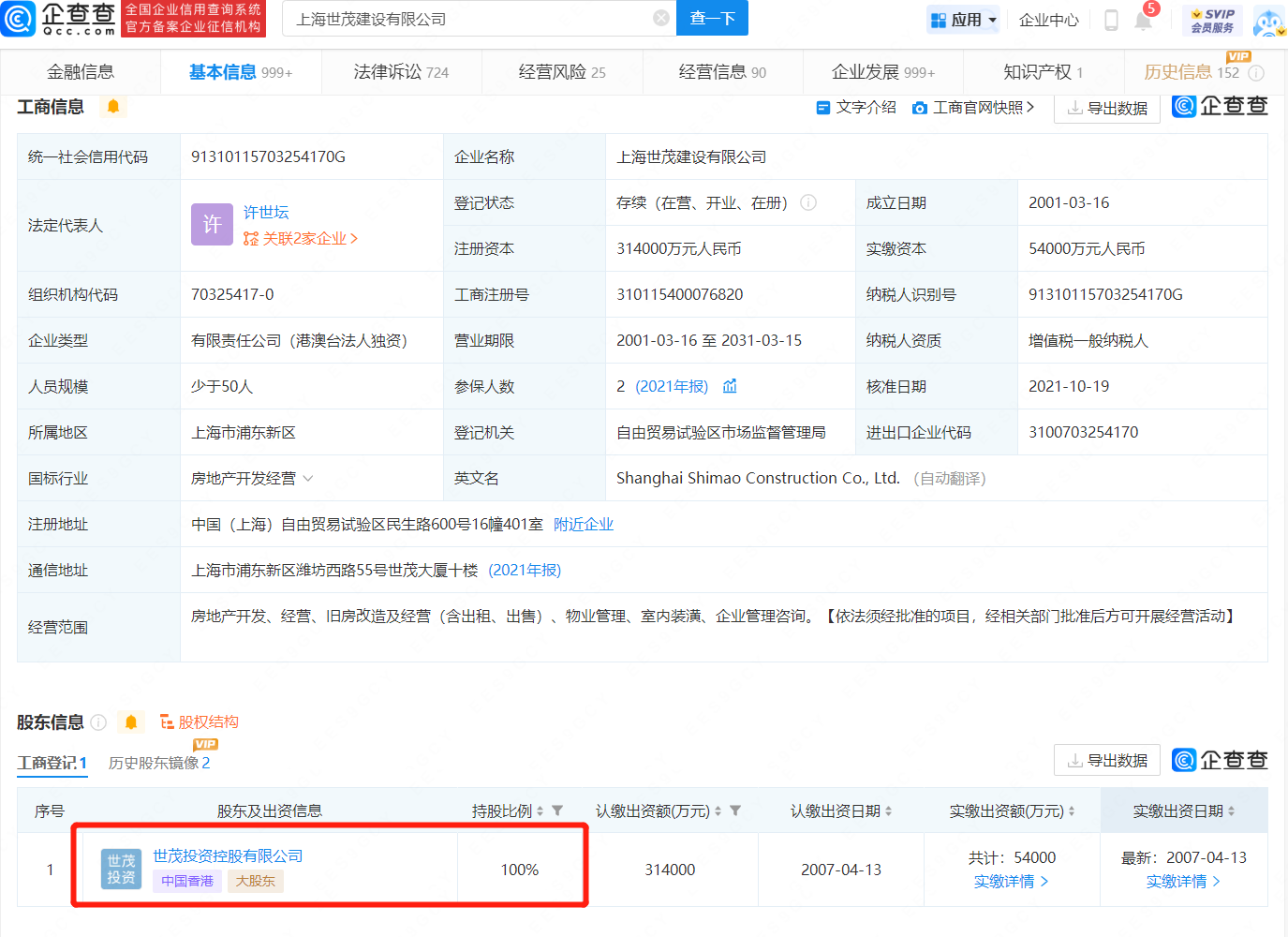
Task: Switch to the 金融信息 tab
Action: pyautogui.click(x=81, y=72)
